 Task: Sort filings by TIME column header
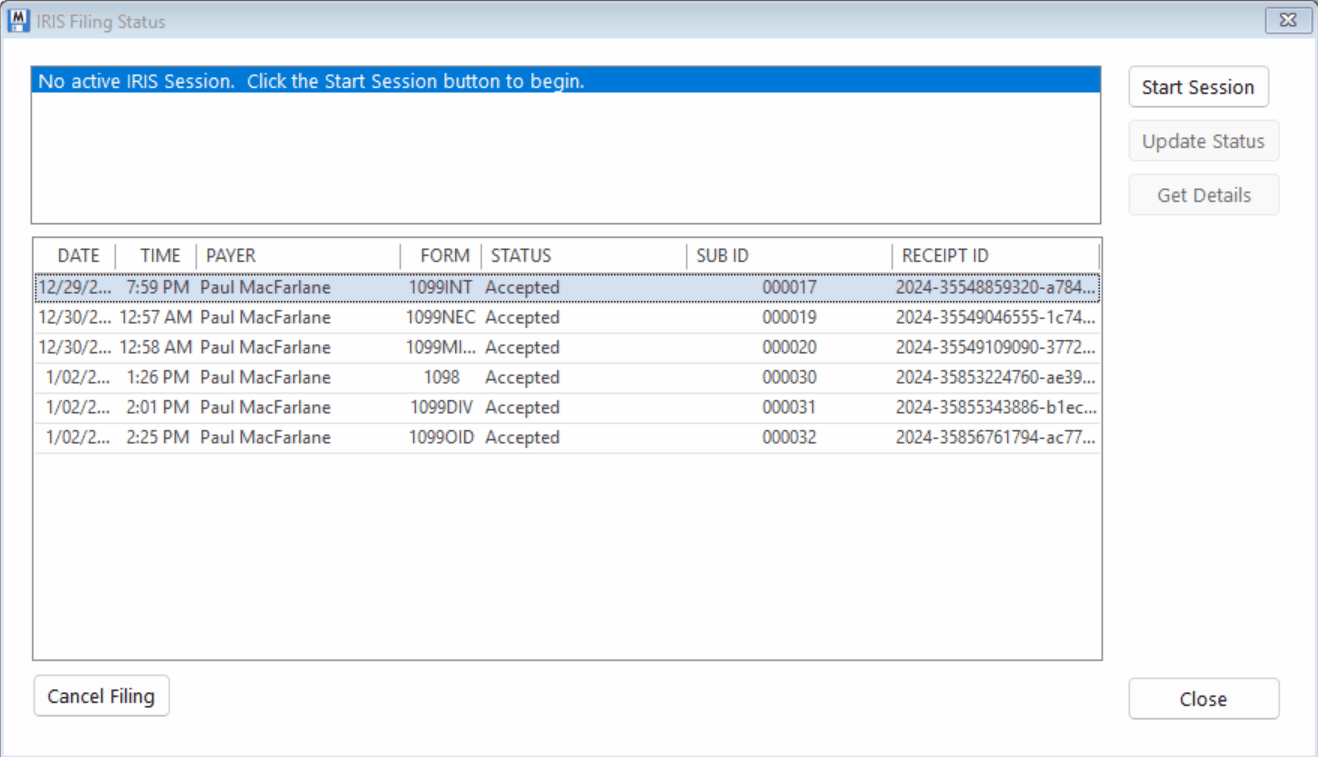coord(157,256)
